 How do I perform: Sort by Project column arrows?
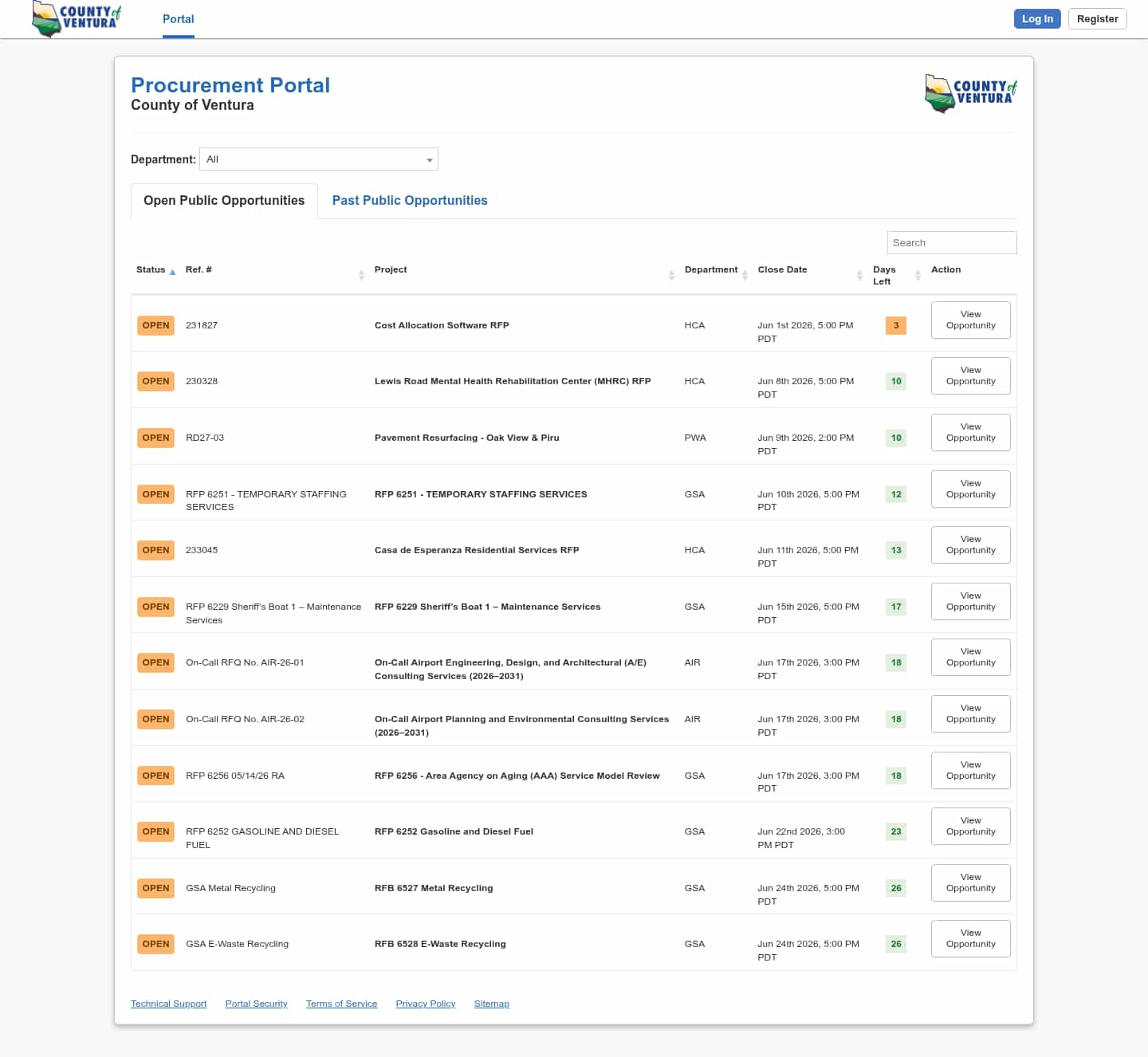[x=671, y=275]
